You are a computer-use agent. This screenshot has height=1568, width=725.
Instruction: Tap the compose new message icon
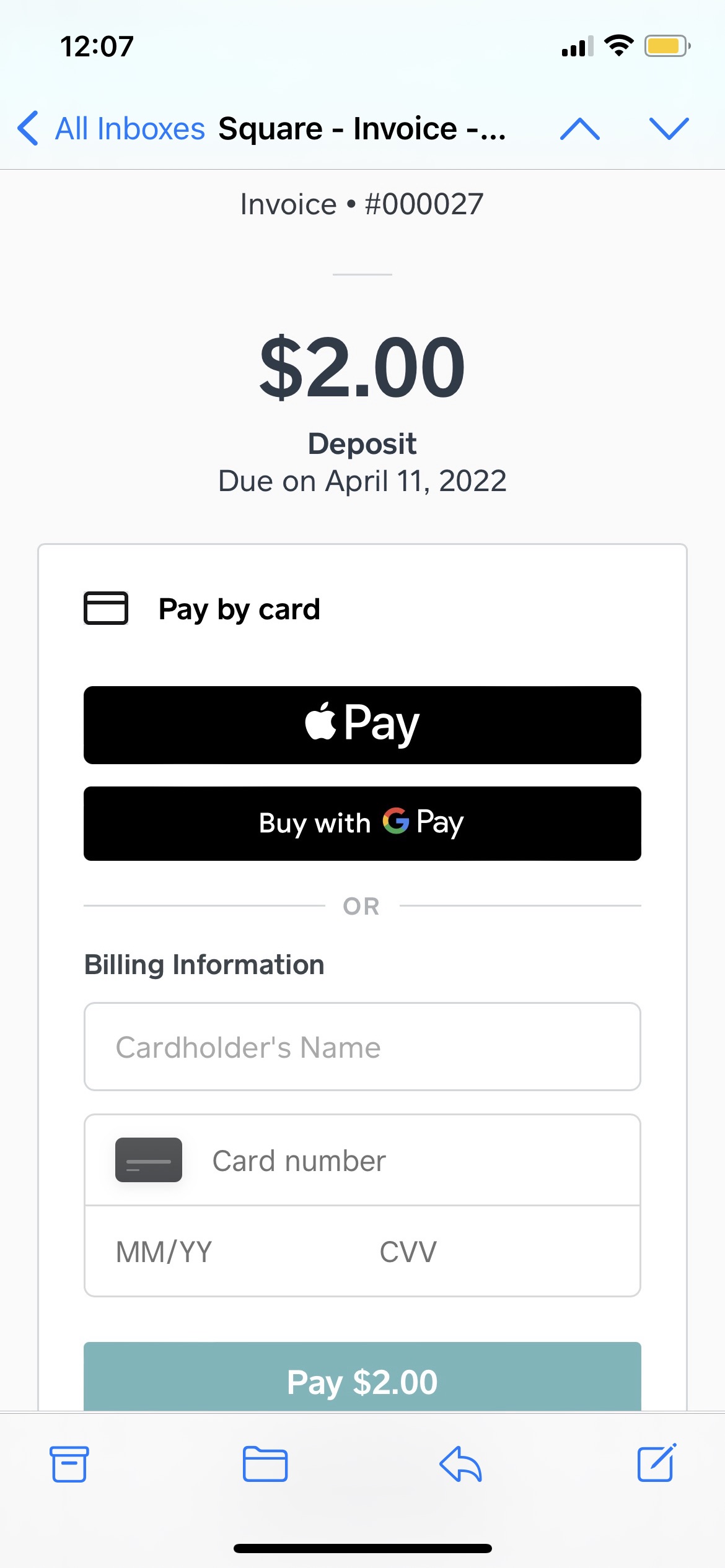656,1463
